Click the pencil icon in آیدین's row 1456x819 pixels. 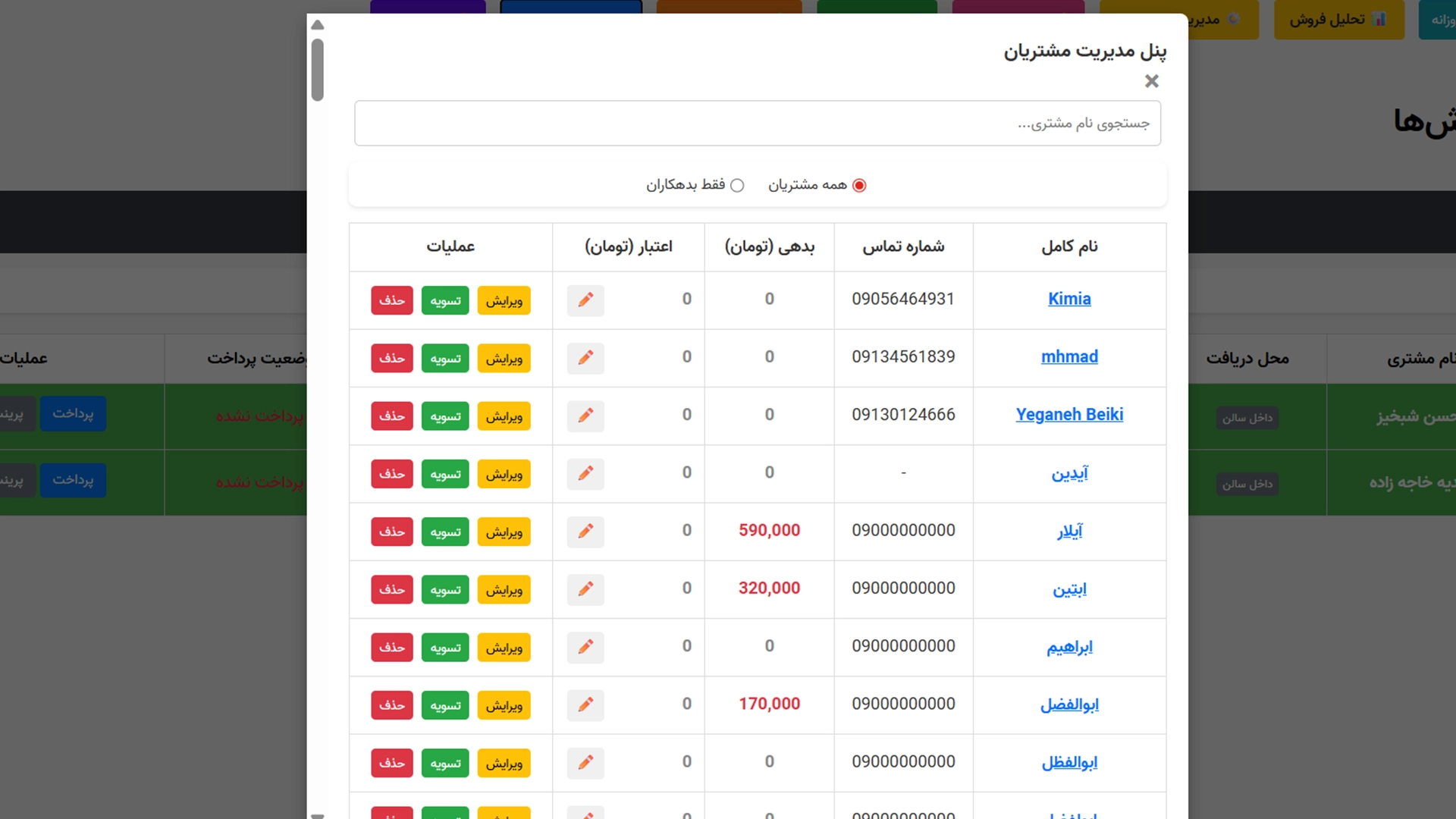[x=585, y=473]
